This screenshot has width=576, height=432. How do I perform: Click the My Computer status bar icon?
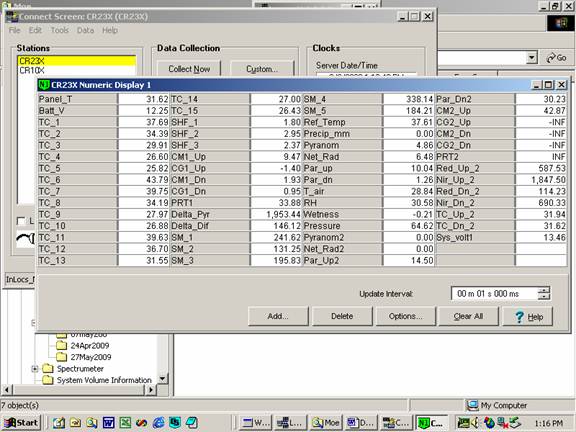click(472, 405)
